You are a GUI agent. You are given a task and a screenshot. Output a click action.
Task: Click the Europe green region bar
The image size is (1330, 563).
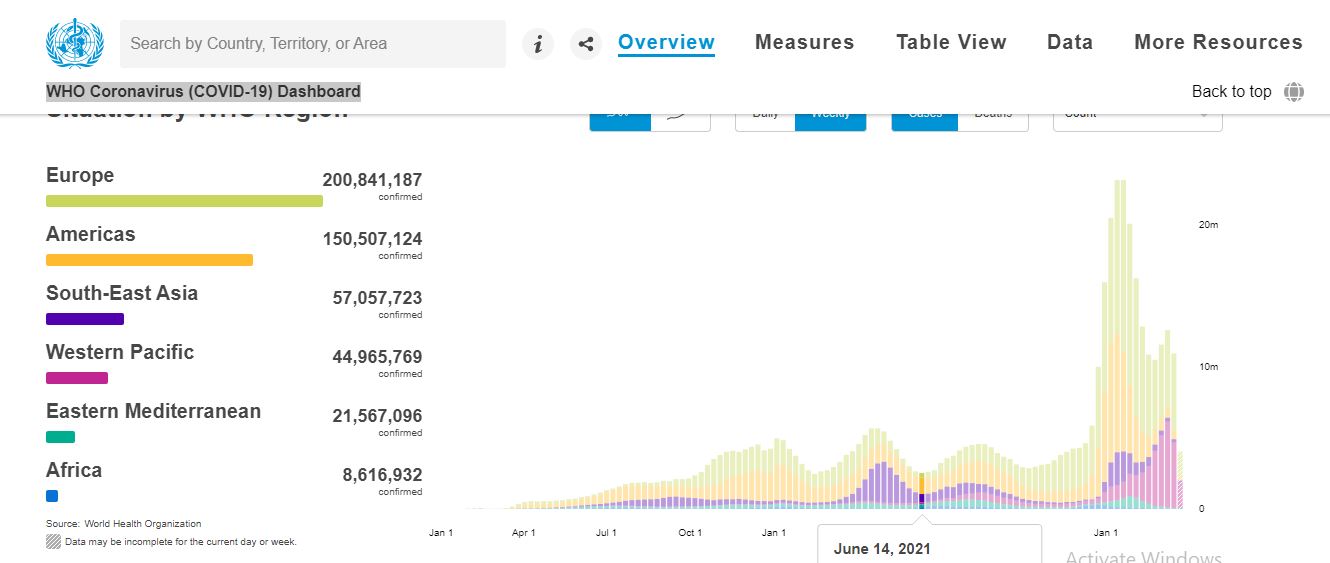click(x=184, y=201)
